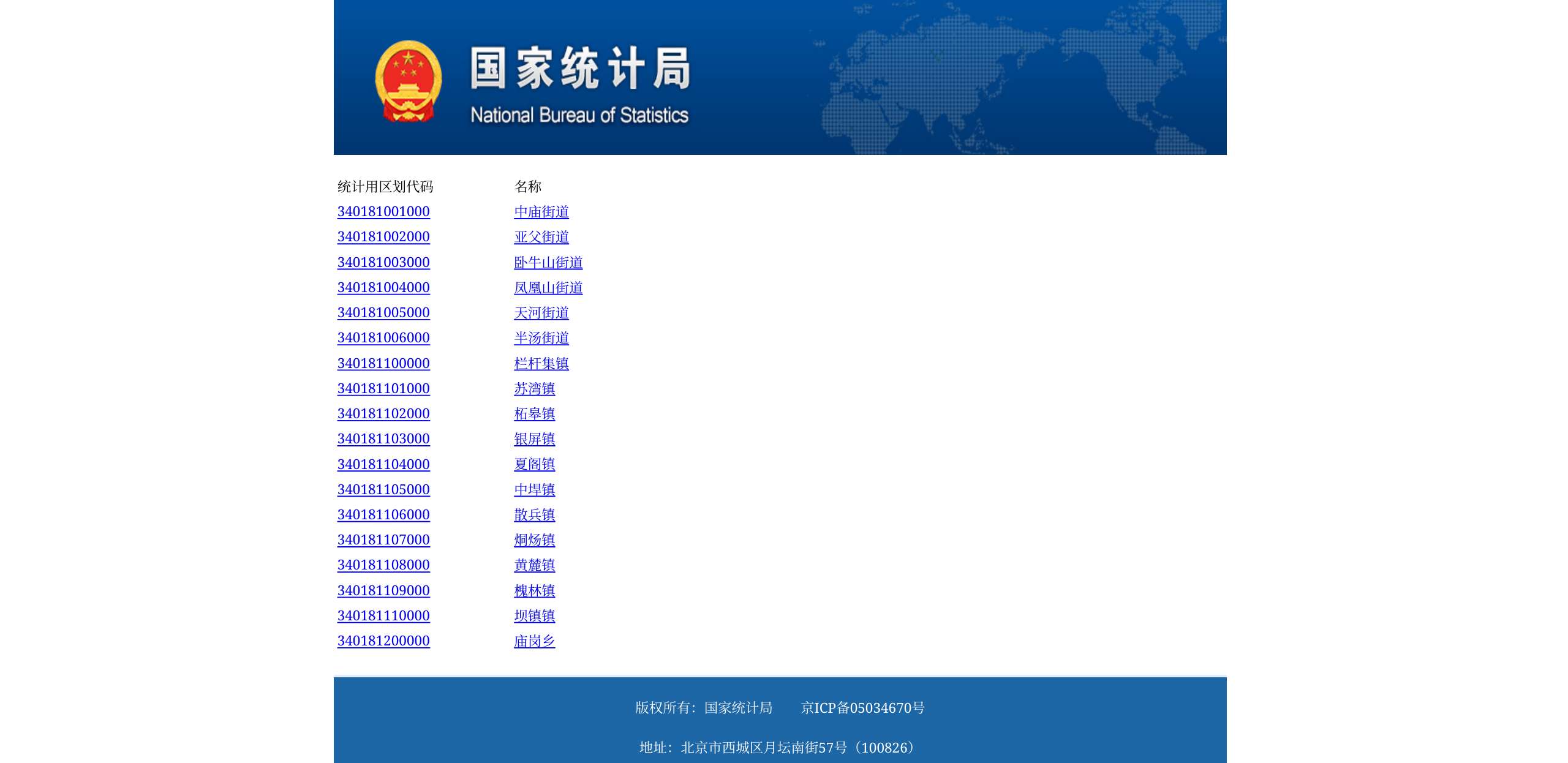Open code link 340181001000
This screenshot has height=763, width=1568.
point(383,212)
